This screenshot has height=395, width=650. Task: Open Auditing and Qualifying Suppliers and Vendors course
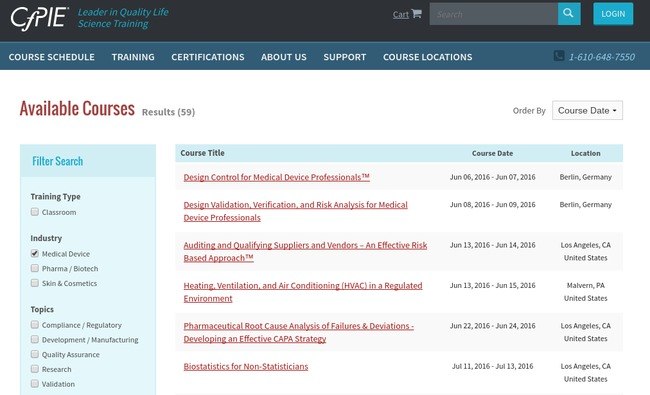coord(305,252)
